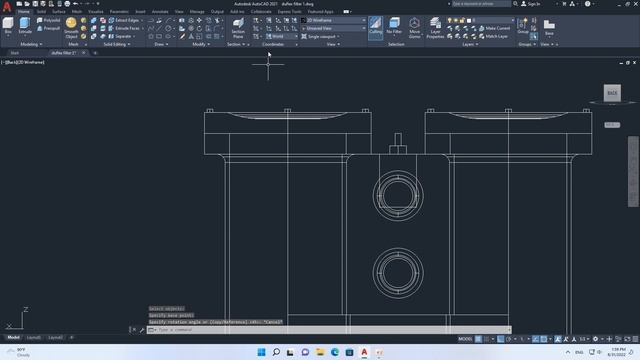Open the AutoCAD application menu logo
640x360 pixels.
(7, 7)
